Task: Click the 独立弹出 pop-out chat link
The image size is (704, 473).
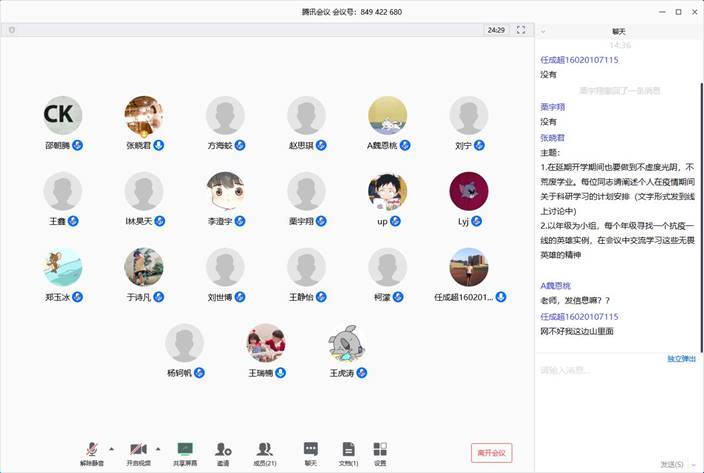Action: coord(681,358)
